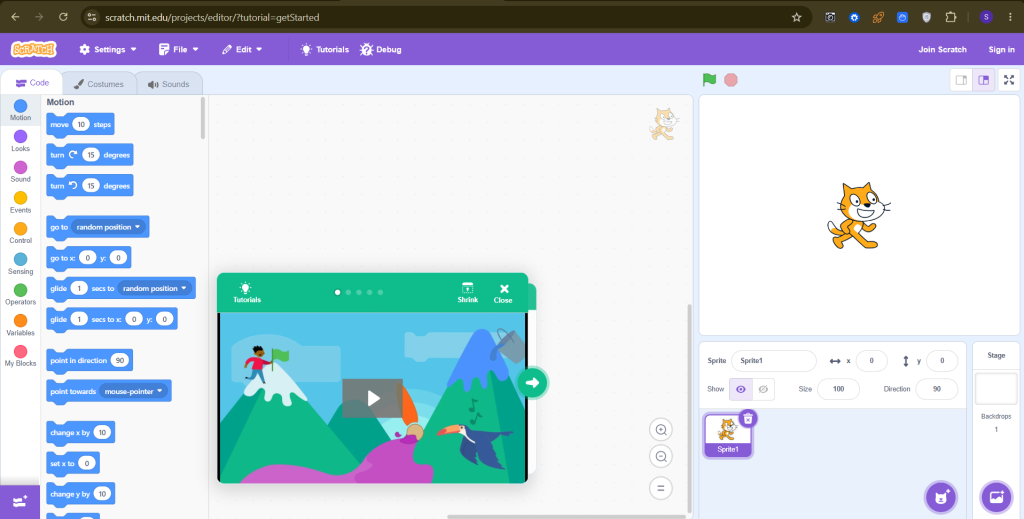The image size is (1024, 519).
Task: Go to next tutorial step arrow
Action: tap(532, 383)
